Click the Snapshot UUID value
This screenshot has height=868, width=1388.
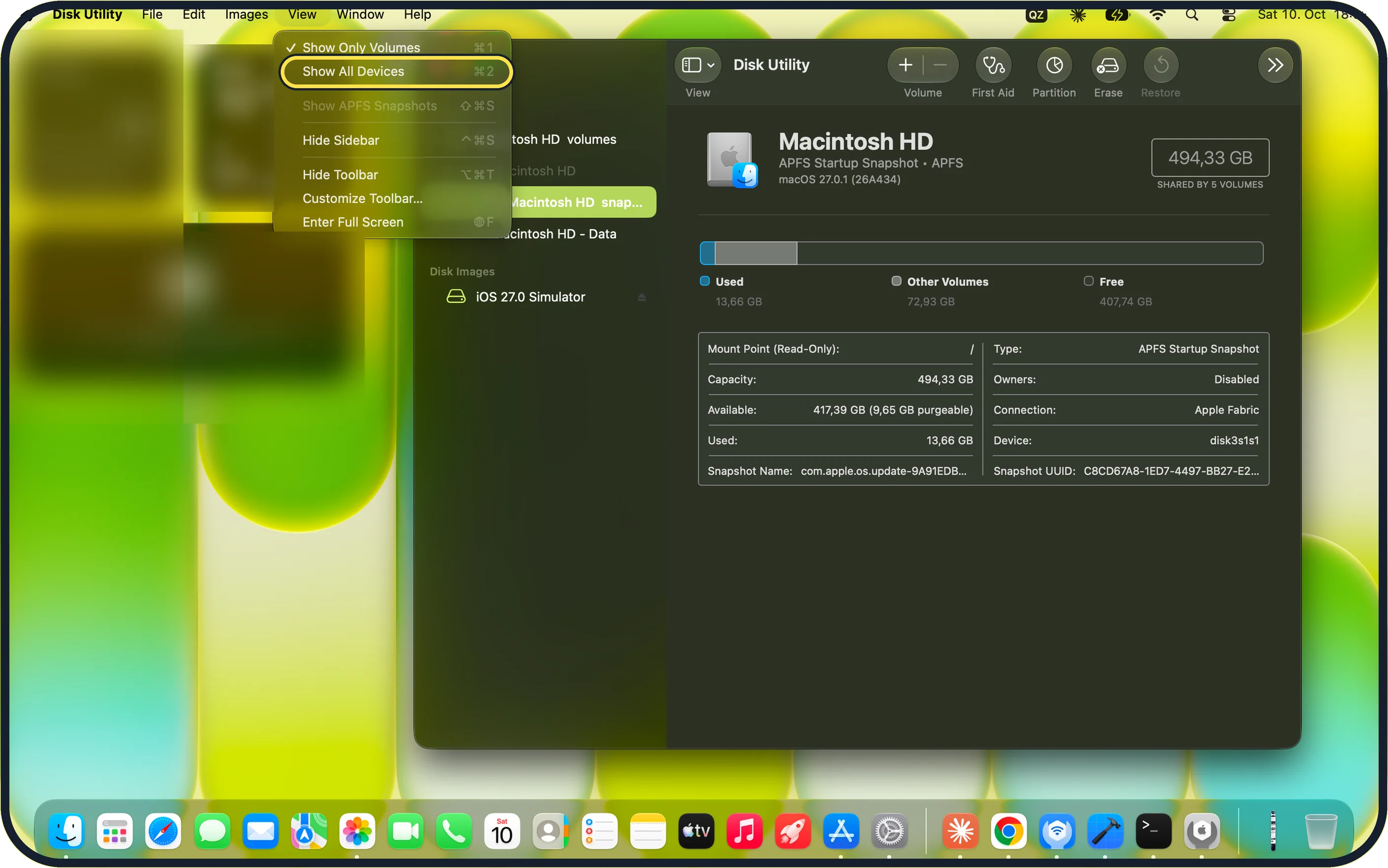click(x=1171, y=471)
